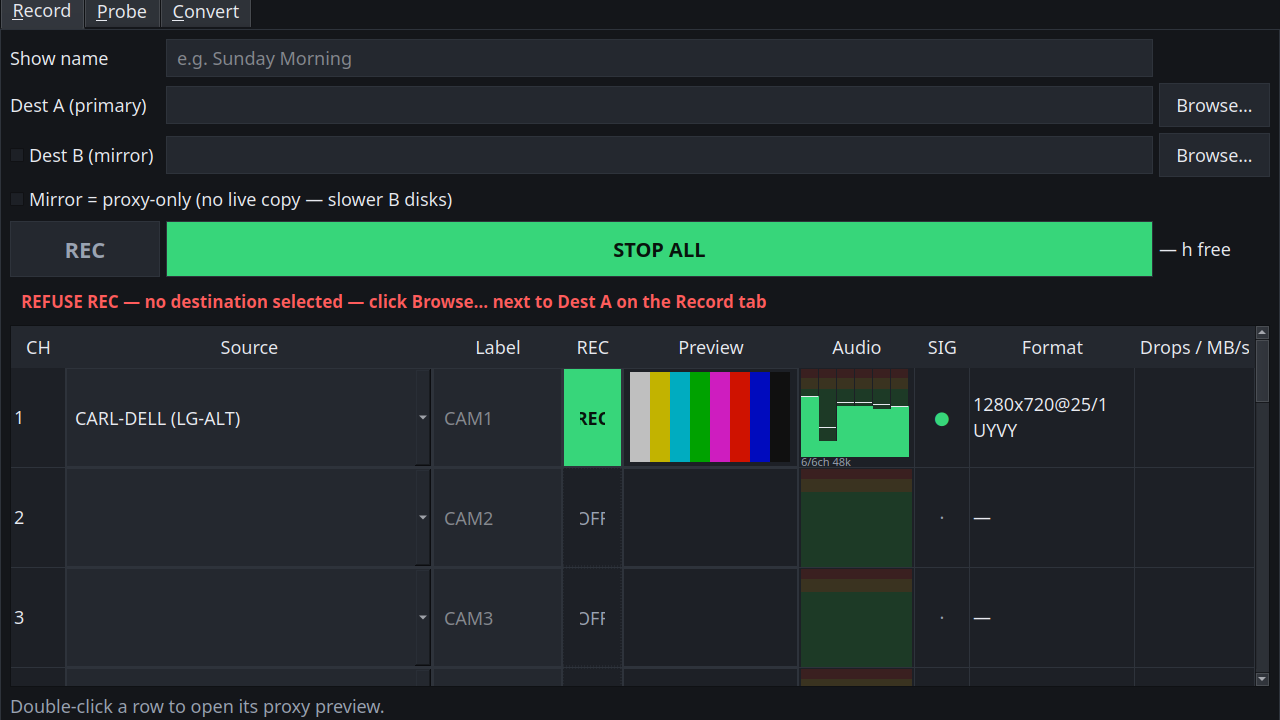Screen dimensions: 1280x720
Task: Edit the CAM2 label field
Action: tap(497, 518)
